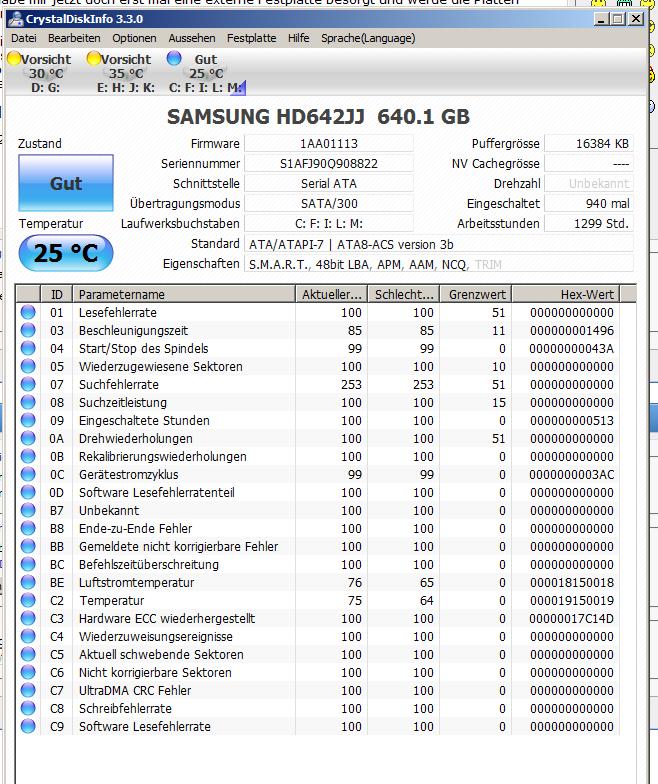This screenshot has width=658, height=784.
Task: Click status icon of Luftstromtemperatur row
Action: pyautogui.click(x=28, y=582)
